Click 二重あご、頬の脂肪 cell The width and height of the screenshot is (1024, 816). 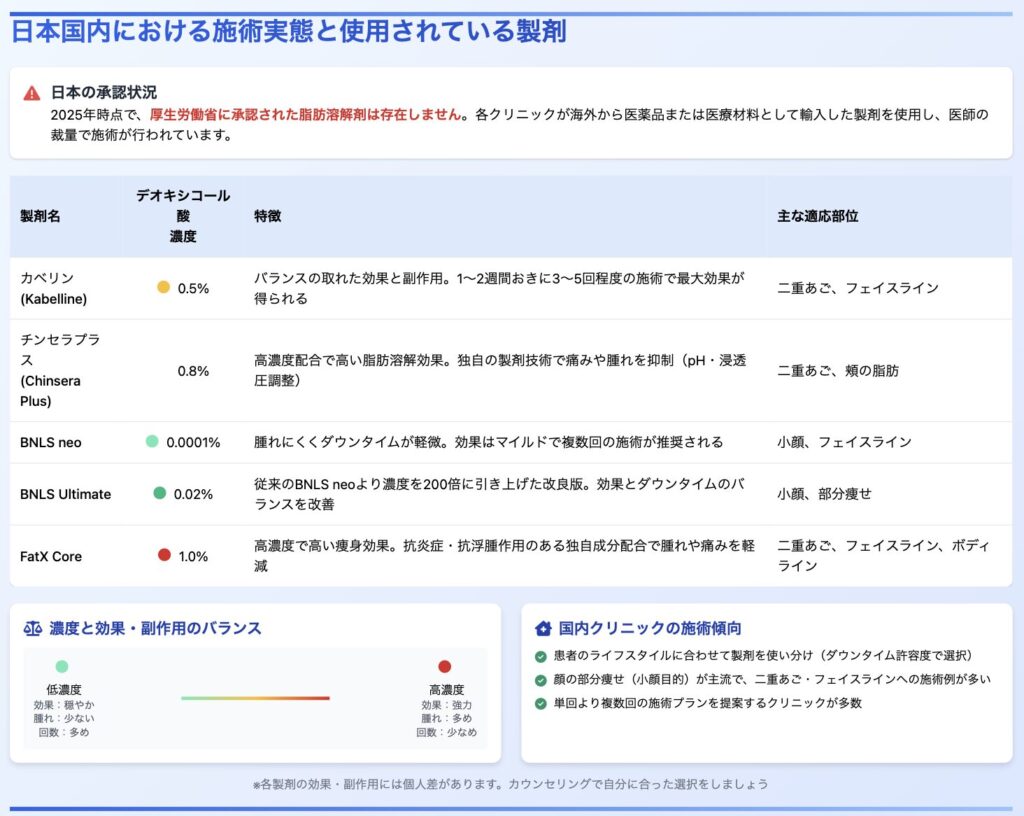click(838, 371)
